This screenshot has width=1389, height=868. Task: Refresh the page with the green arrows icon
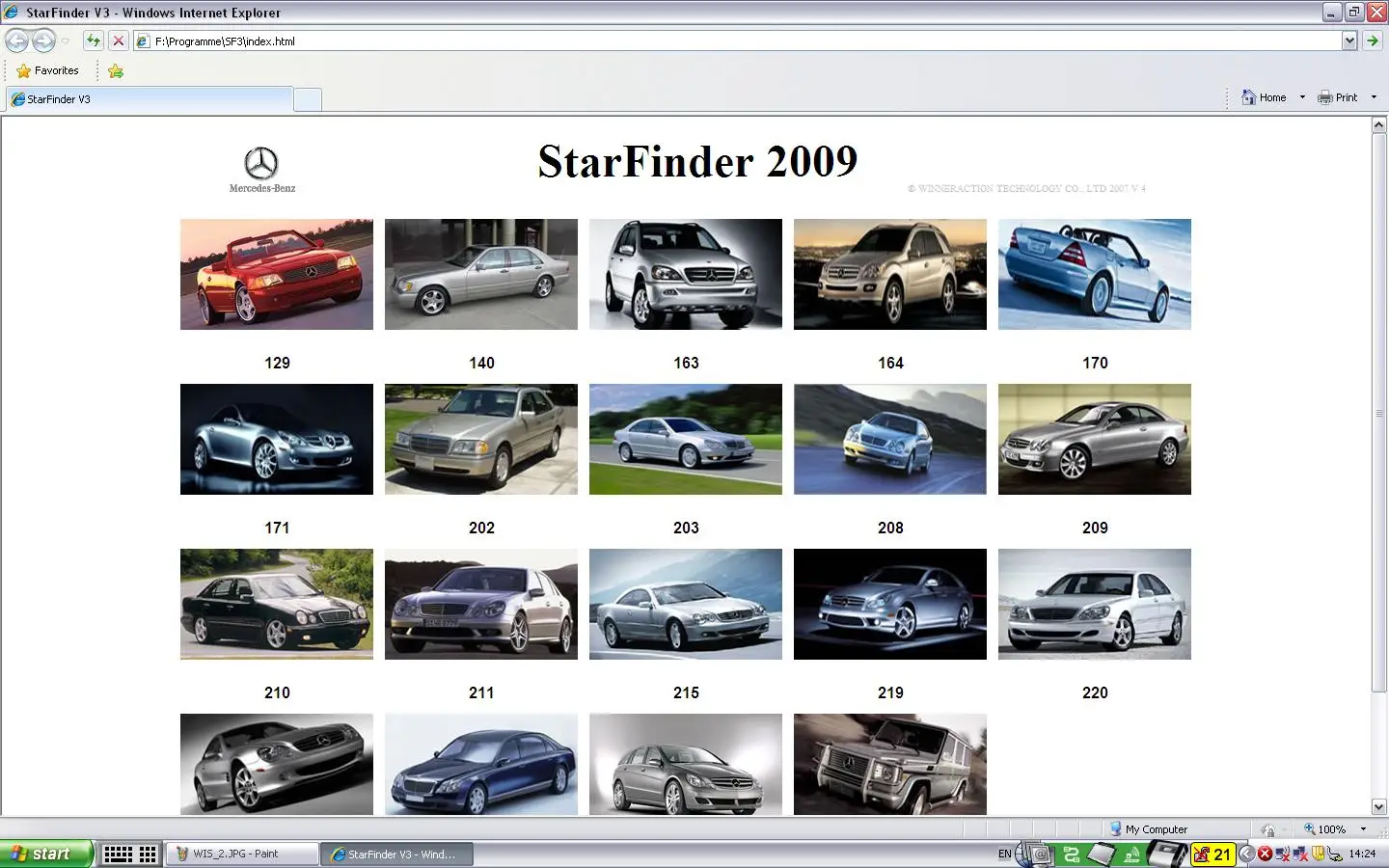[x=93, y=41]
